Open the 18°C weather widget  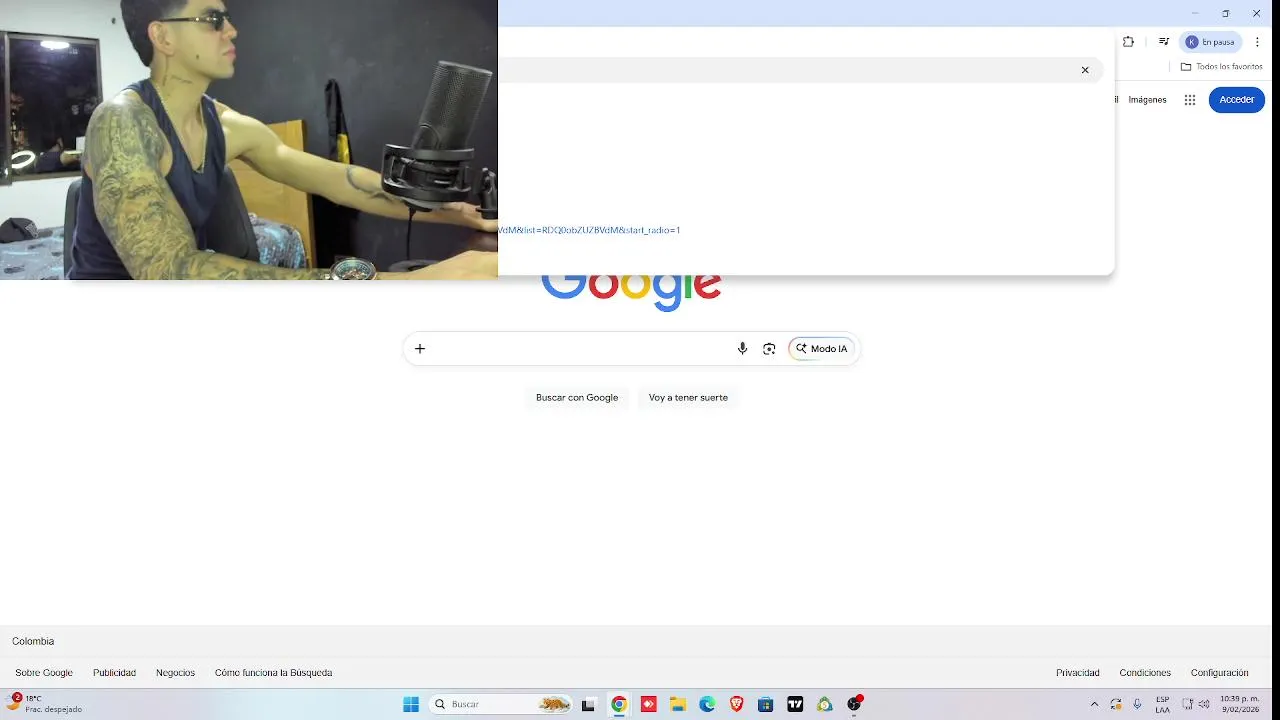(x=45, y=704)
